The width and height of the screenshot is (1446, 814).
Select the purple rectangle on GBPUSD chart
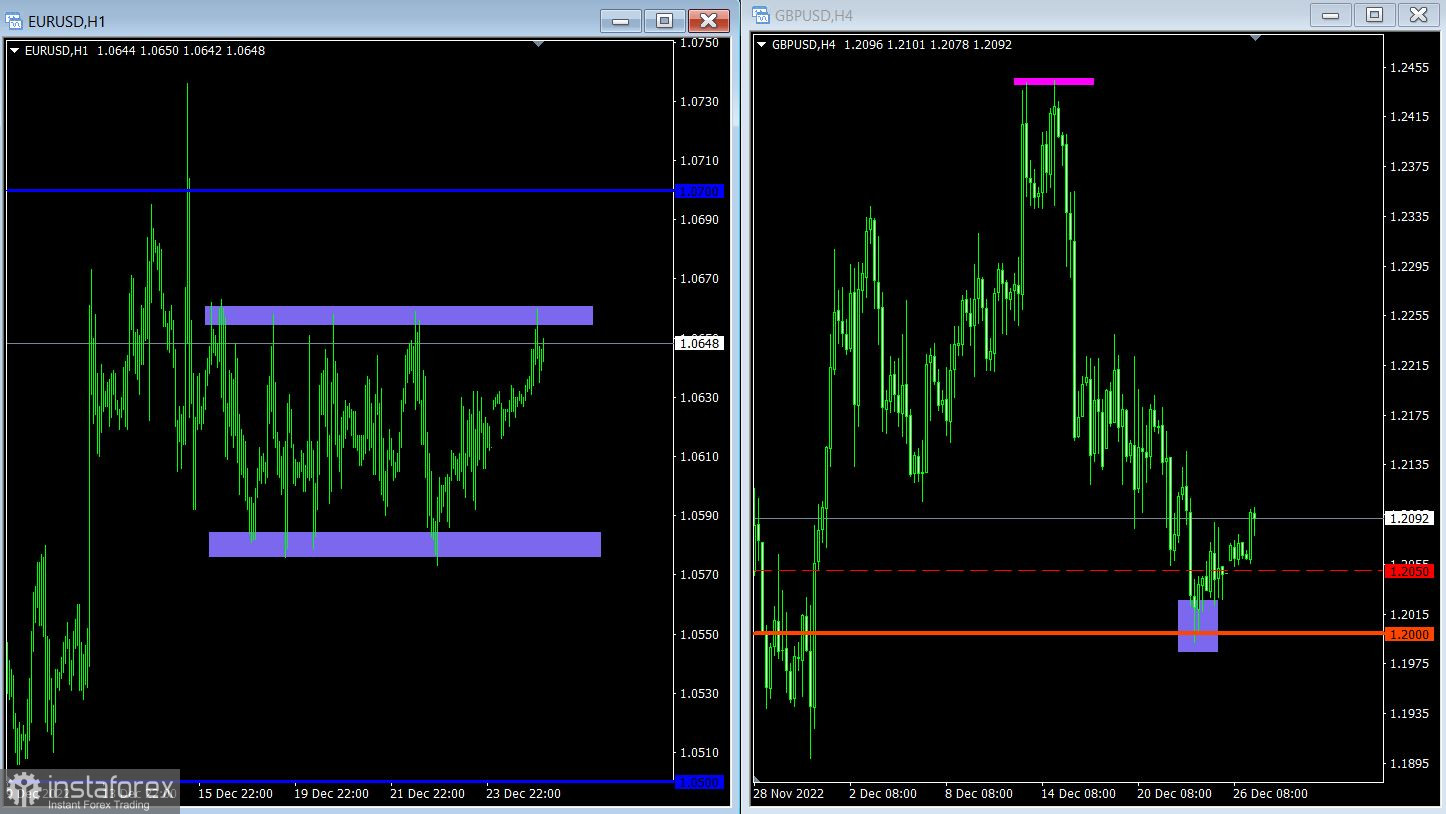1198,626
